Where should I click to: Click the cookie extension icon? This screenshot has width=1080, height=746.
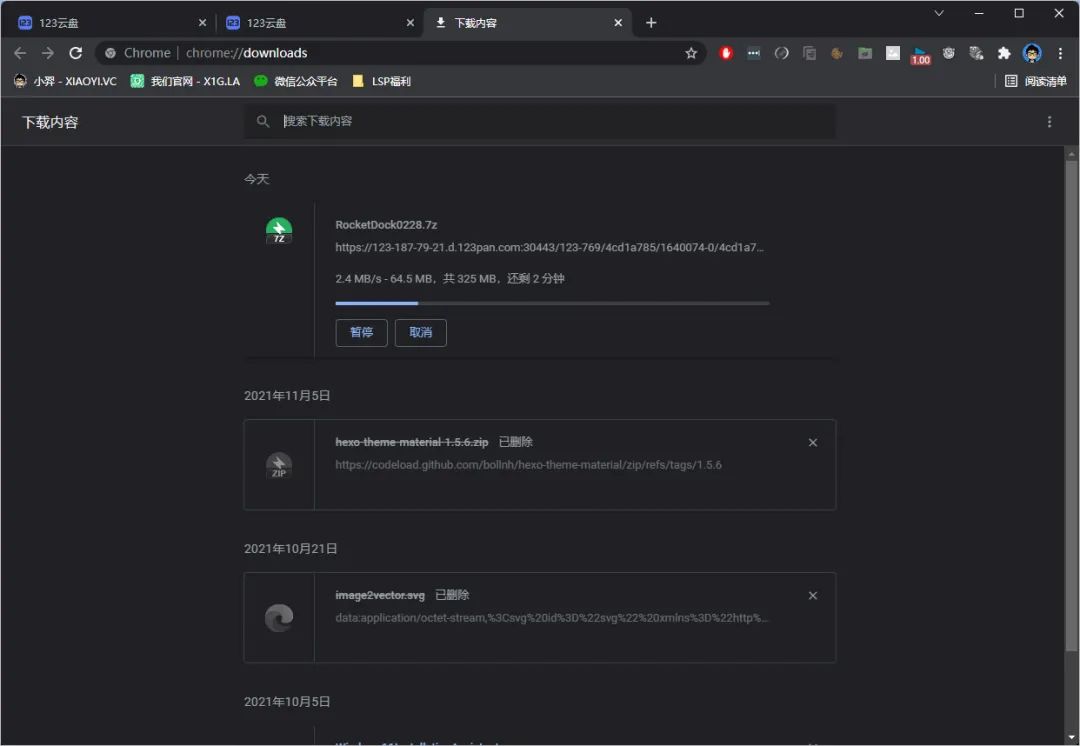pyautogui.click(x=837, y=53)
